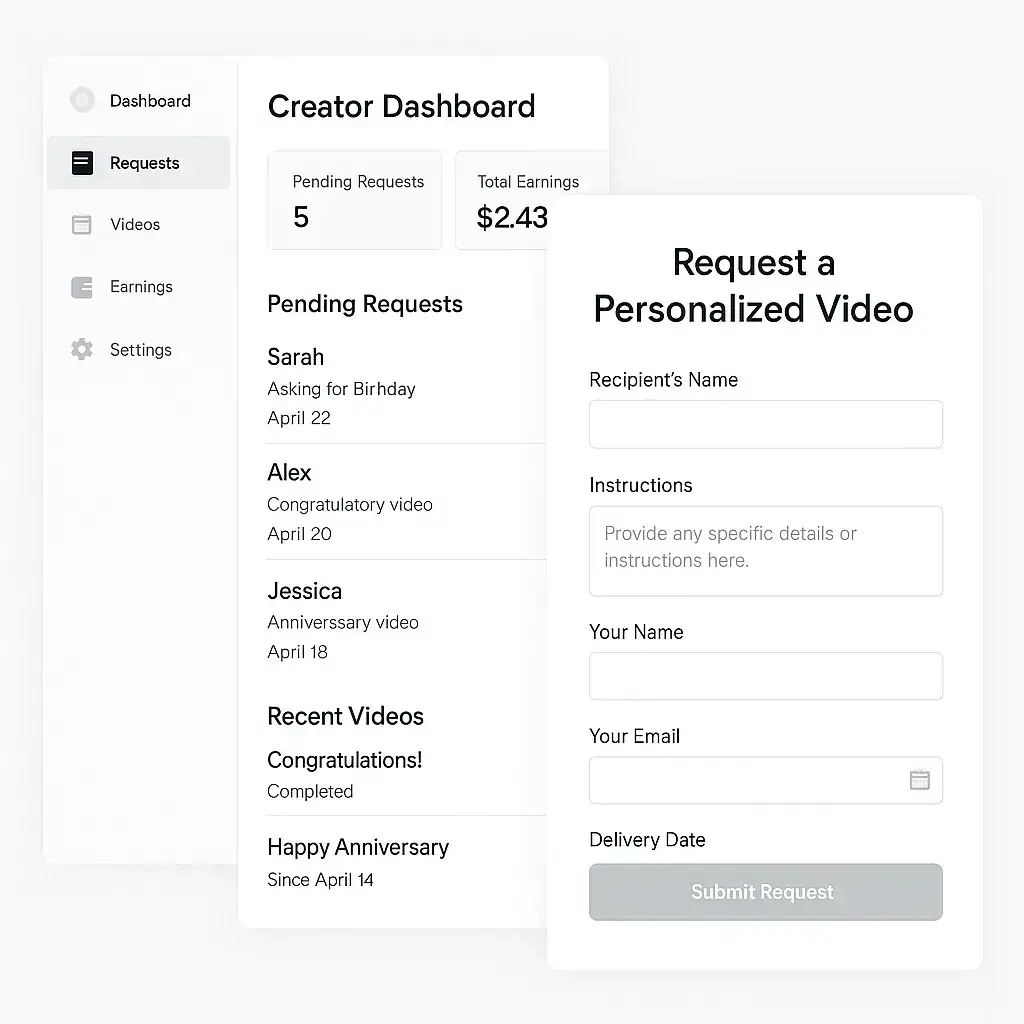1024x1024 pixels.
Task: Click the Recipient's Name label
Action: 664,380
